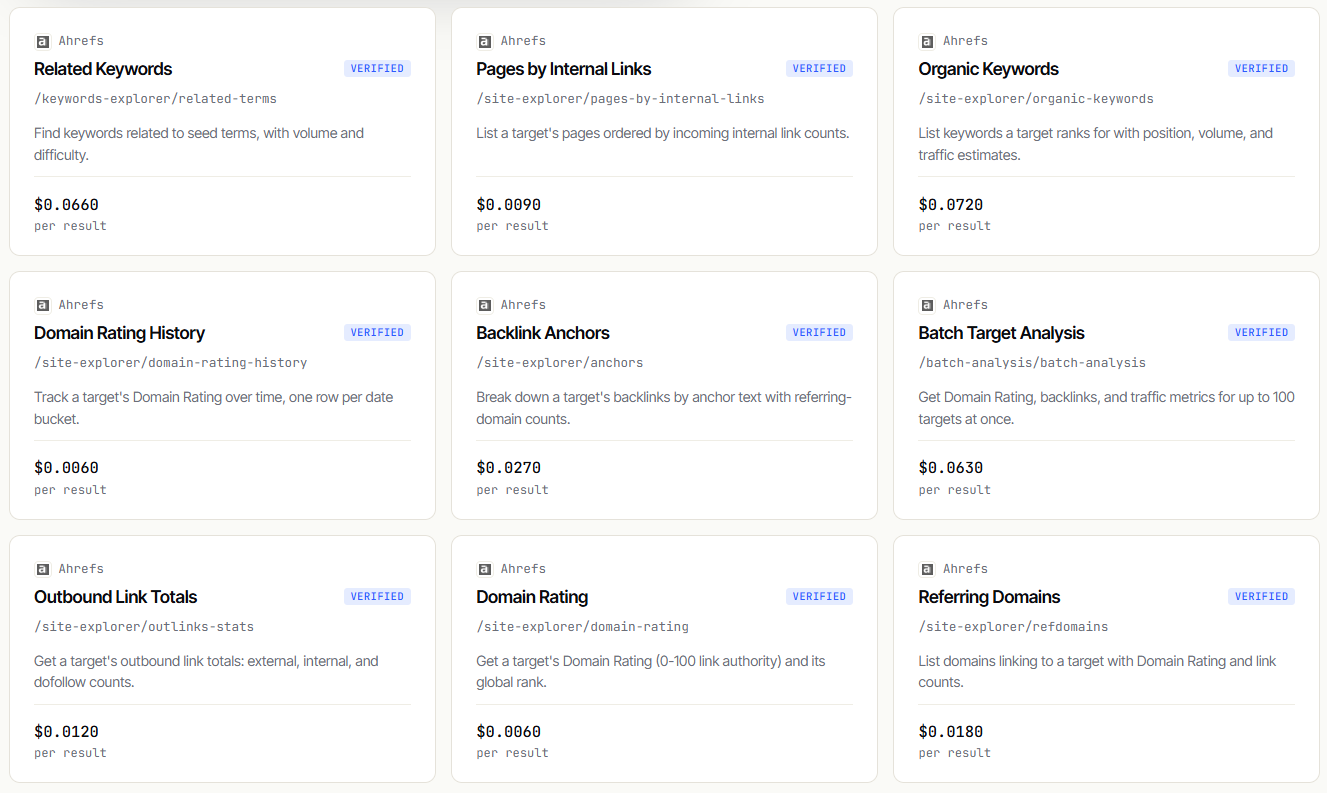
Task: Click VERIFIED badge on Organic Keywords card
Action: [x=1261, y=69]
